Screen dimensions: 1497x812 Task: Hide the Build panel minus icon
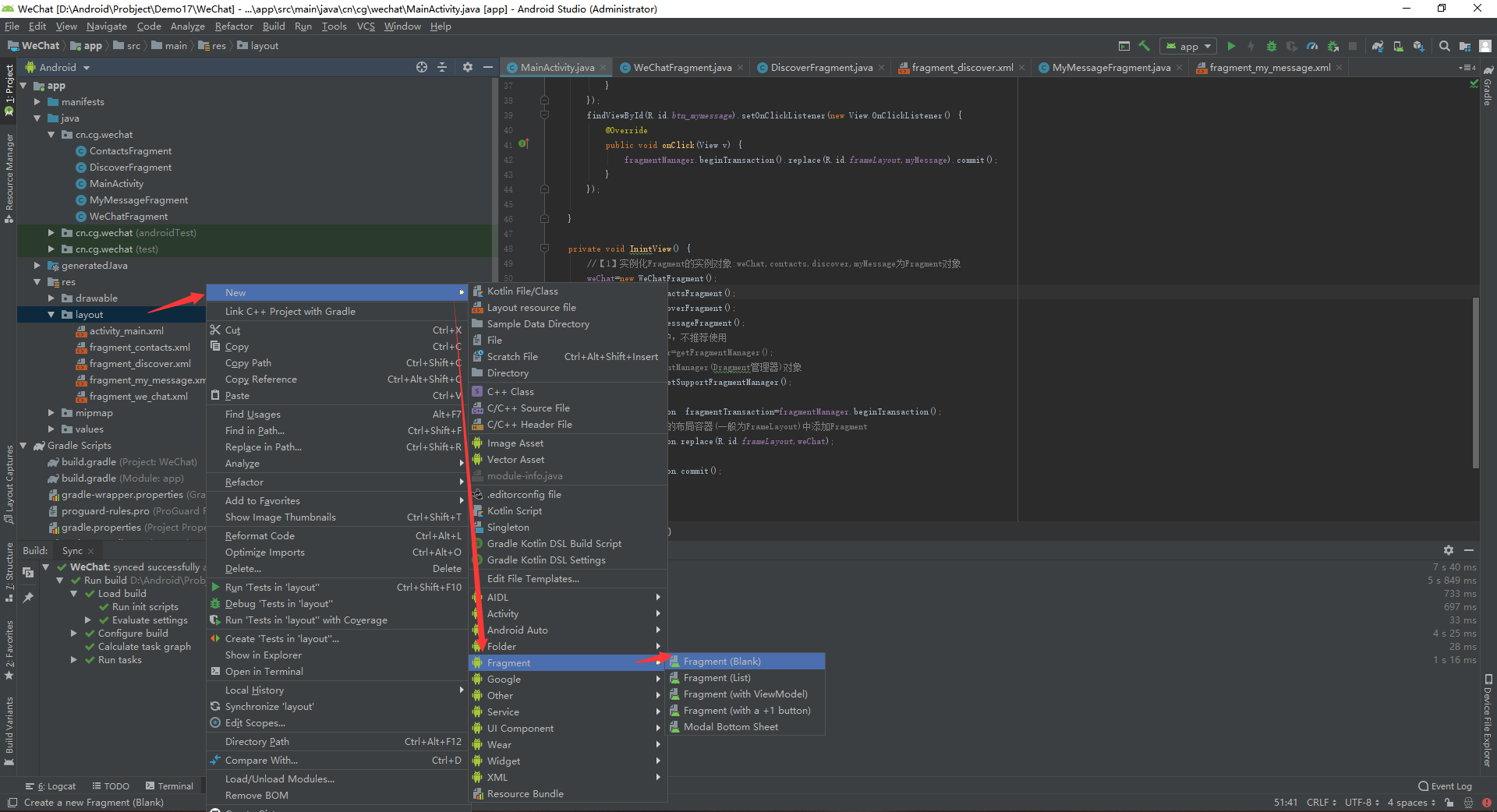click(1469, 550)
